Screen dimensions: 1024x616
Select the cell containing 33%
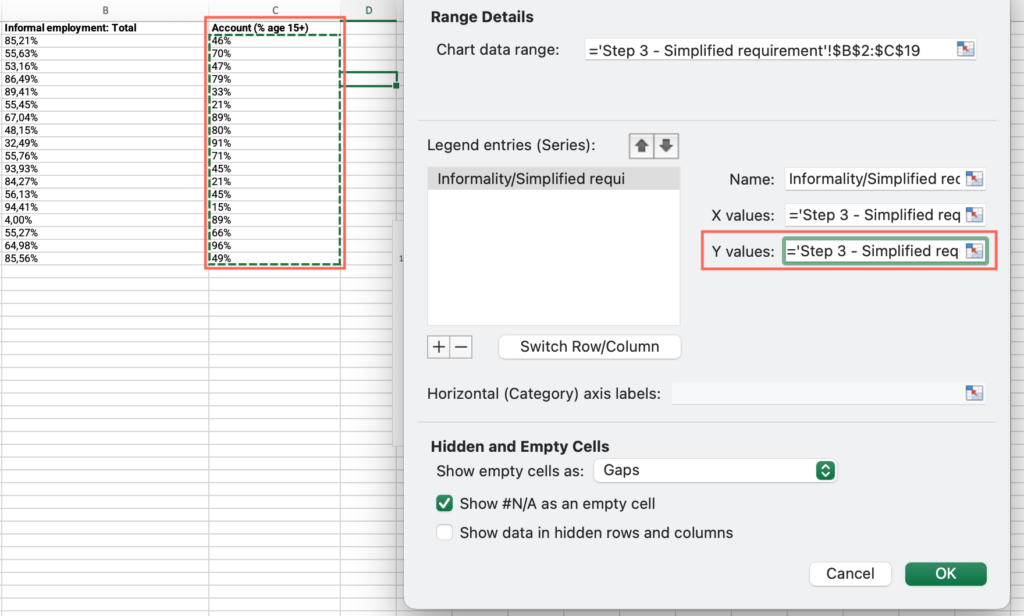275,92
